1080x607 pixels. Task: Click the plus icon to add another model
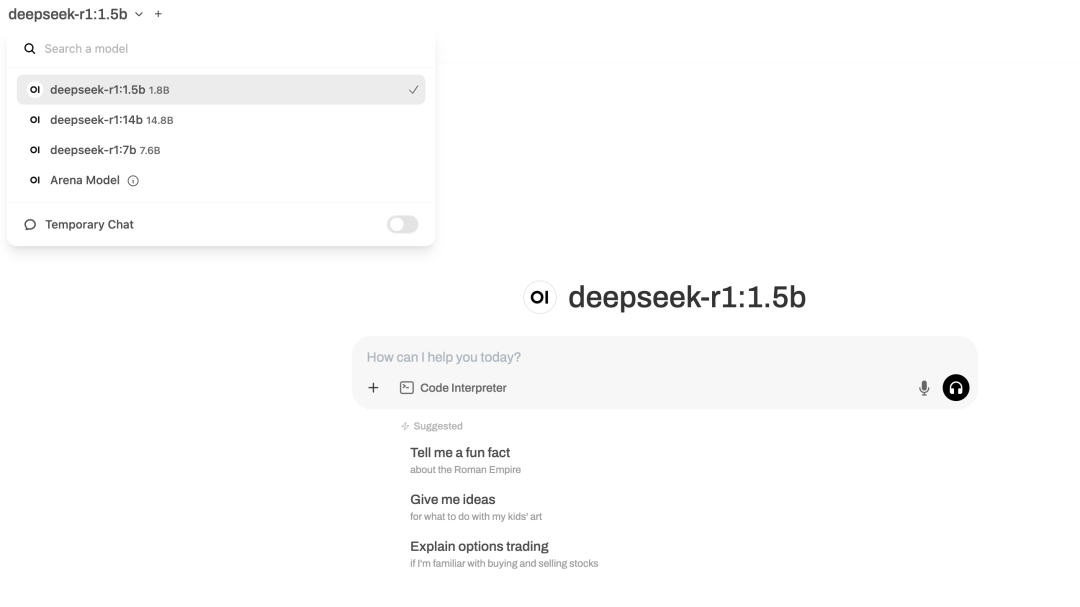[x=158, y=14]
